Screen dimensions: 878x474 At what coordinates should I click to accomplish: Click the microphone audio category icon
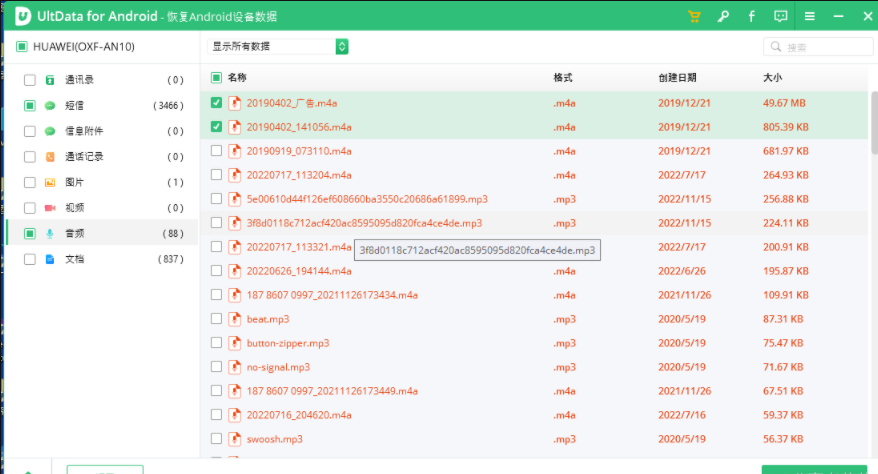coord(50,233)
